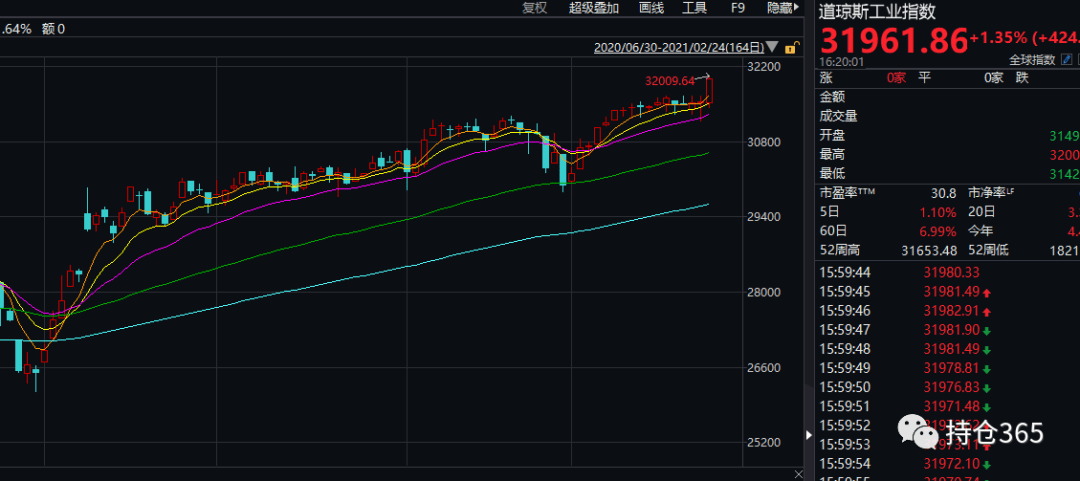
Task: Select the 15:59:44 trade tick row
Action: tap(900, 273)
